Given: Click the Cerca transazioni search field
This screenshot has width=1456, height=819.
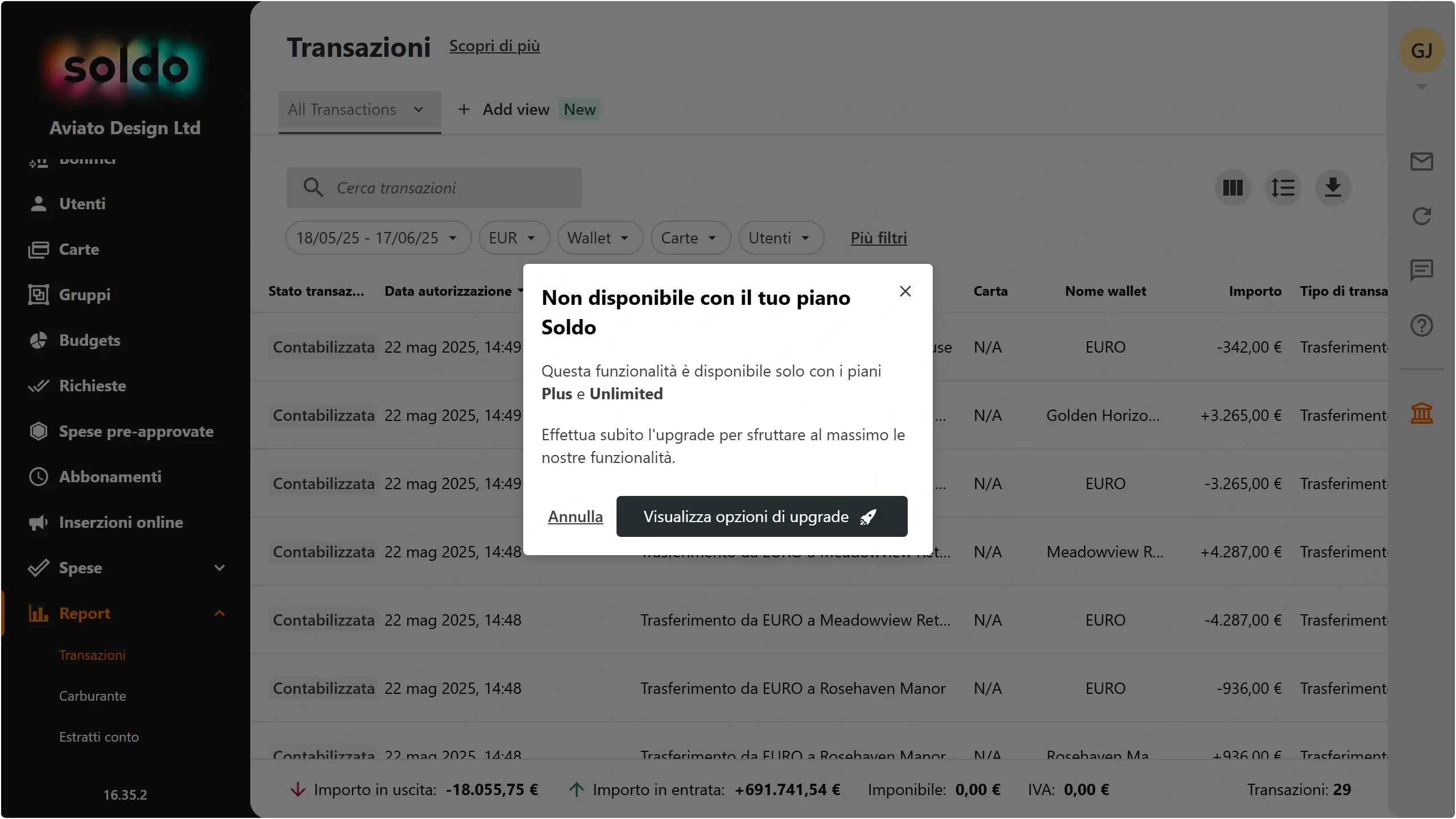Looking at the screenshot, I should point(434,188).
